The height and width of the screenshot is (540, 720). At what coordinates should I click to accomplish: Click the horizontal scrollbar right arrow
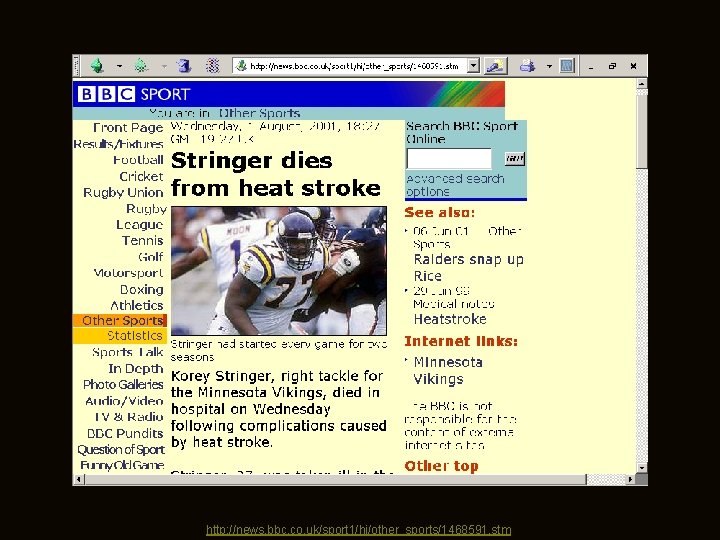(630, 479)
